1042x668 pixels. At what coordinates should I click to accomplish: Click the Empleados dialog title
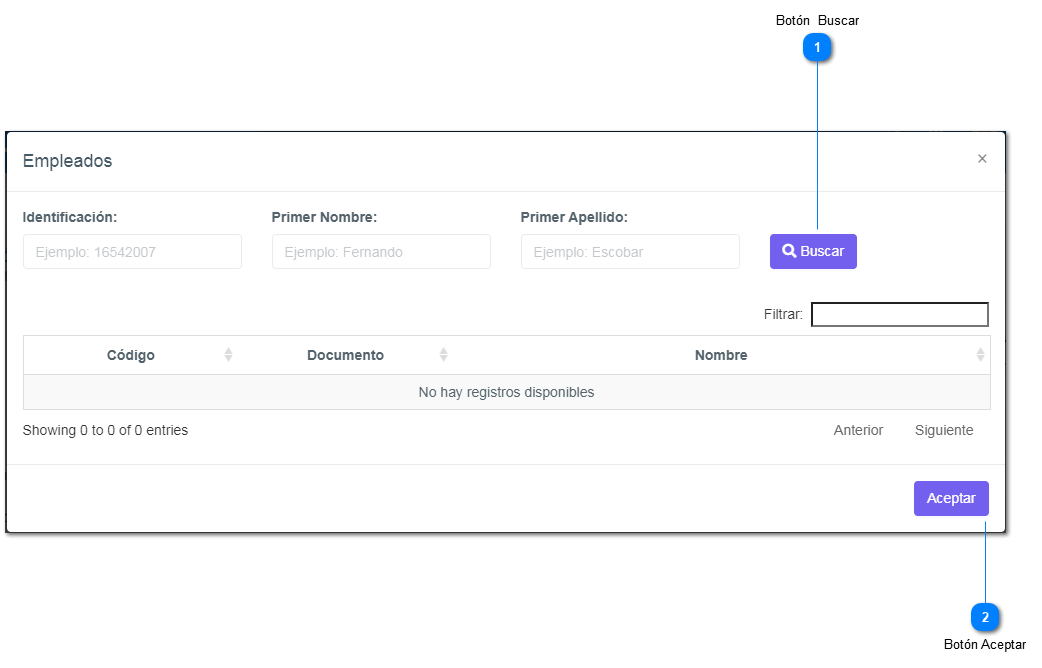click(x=68, y=161)
